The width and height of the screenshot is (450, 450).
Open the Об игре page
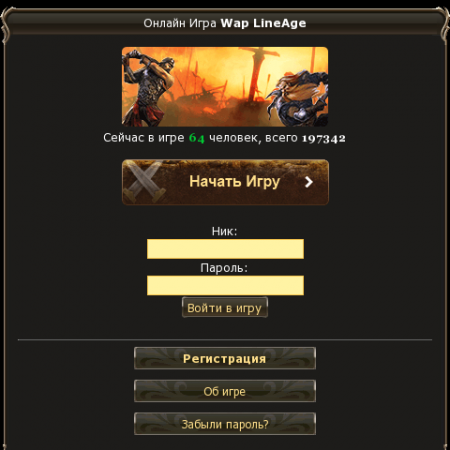[225, 391]
